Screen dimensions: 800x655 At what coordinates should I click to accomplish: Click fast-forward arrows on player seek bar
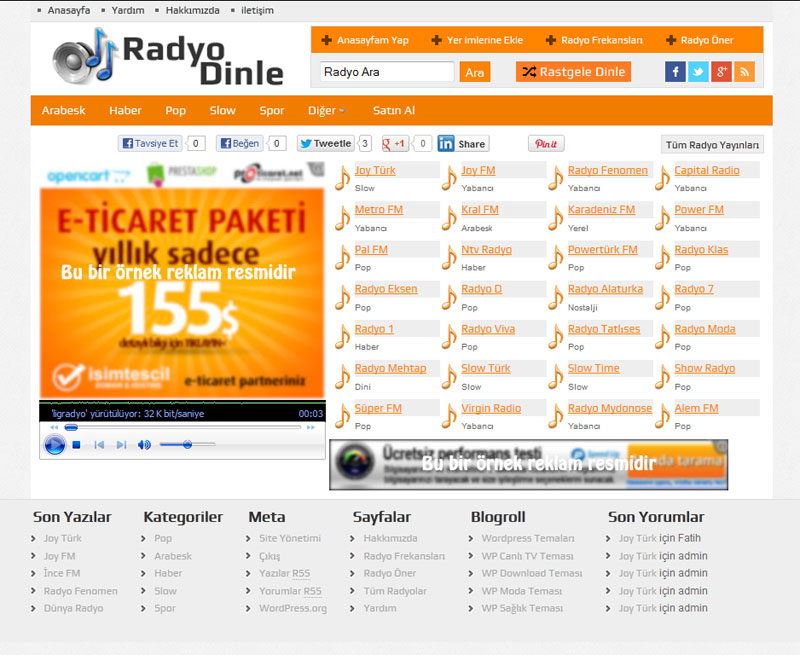tap(310, 427)
